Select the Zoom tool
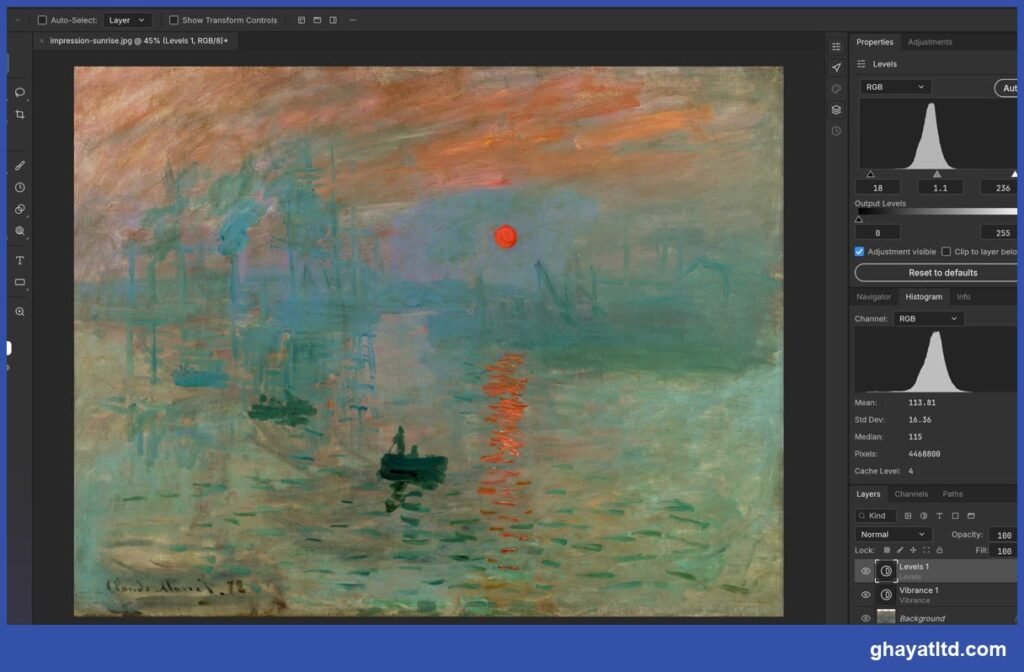This screenshot has height=672, width=1024. (20, 312)
